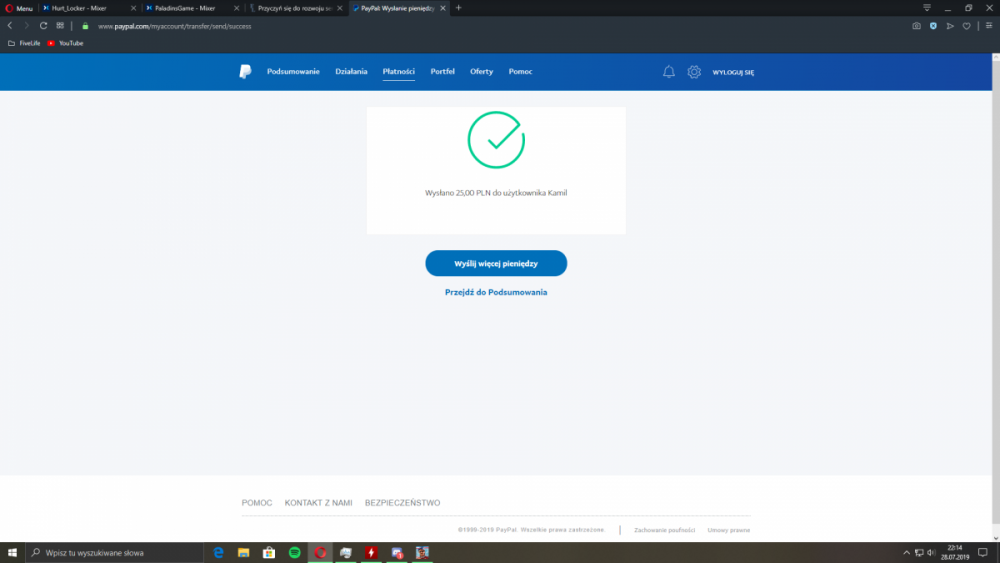1000x563 pixels.
Task: Open network status tray icon
Action: click(919, 553)
